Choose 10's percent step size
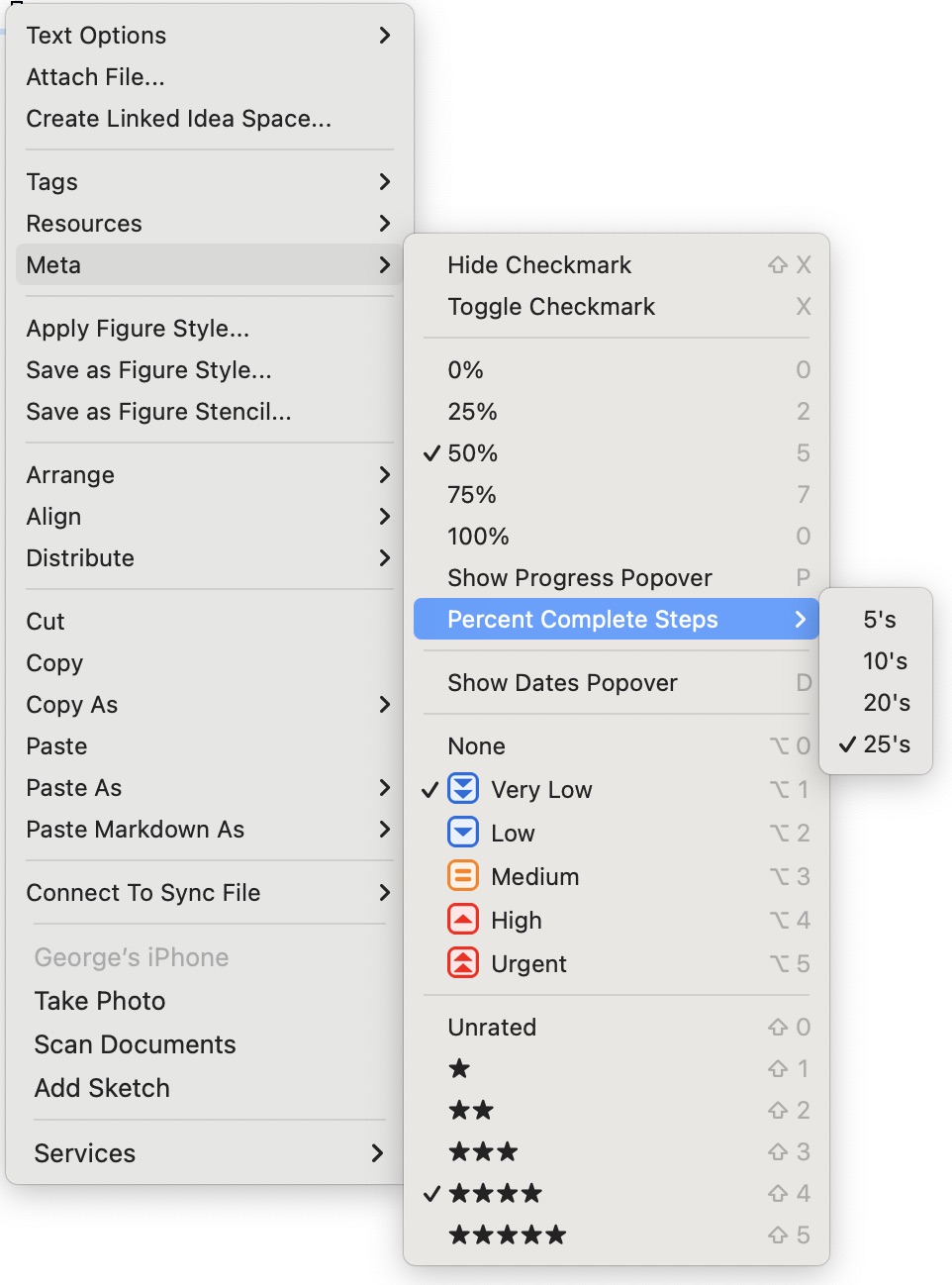 click(x=885, y=661)
